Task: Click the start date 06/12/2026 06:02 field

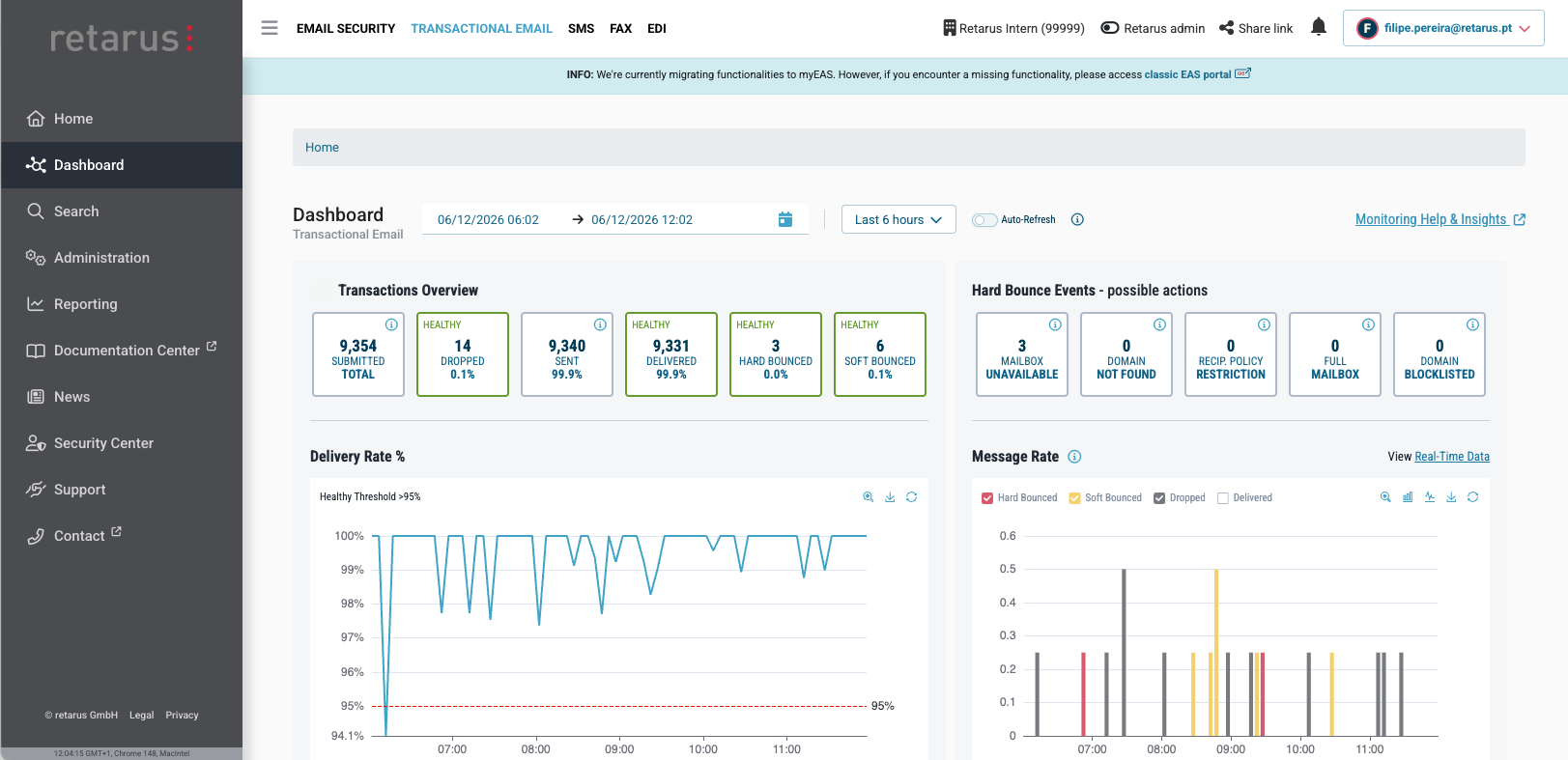Action: coord(488,220)
